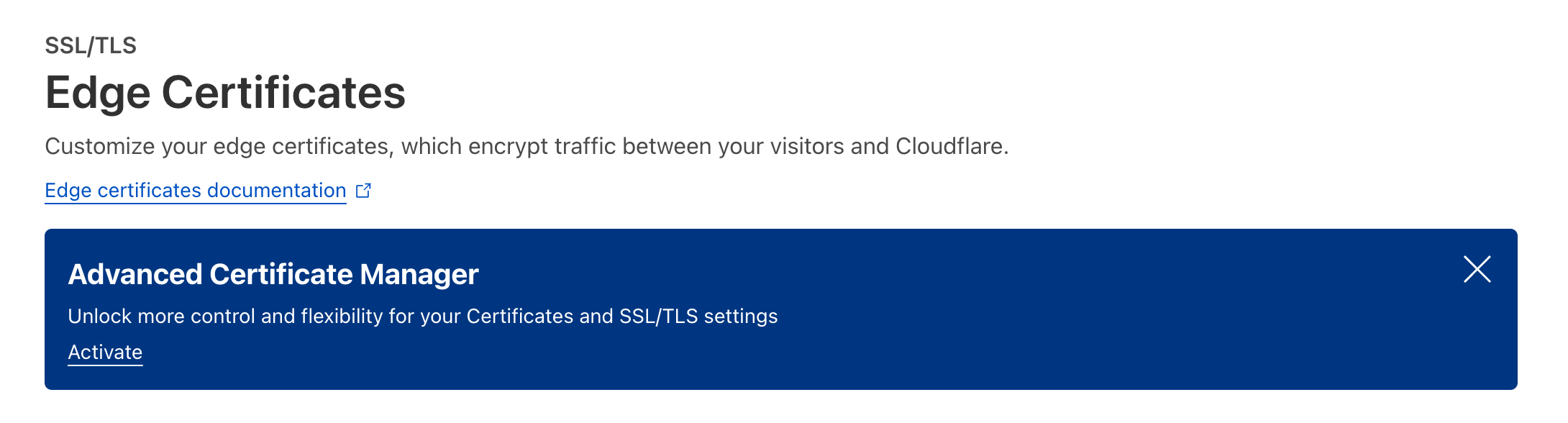This screenshot has height=423, width=1568.
Task: Dismiss the Advanced Certificate Manager banner
Action: click(x=1477, y=270)
